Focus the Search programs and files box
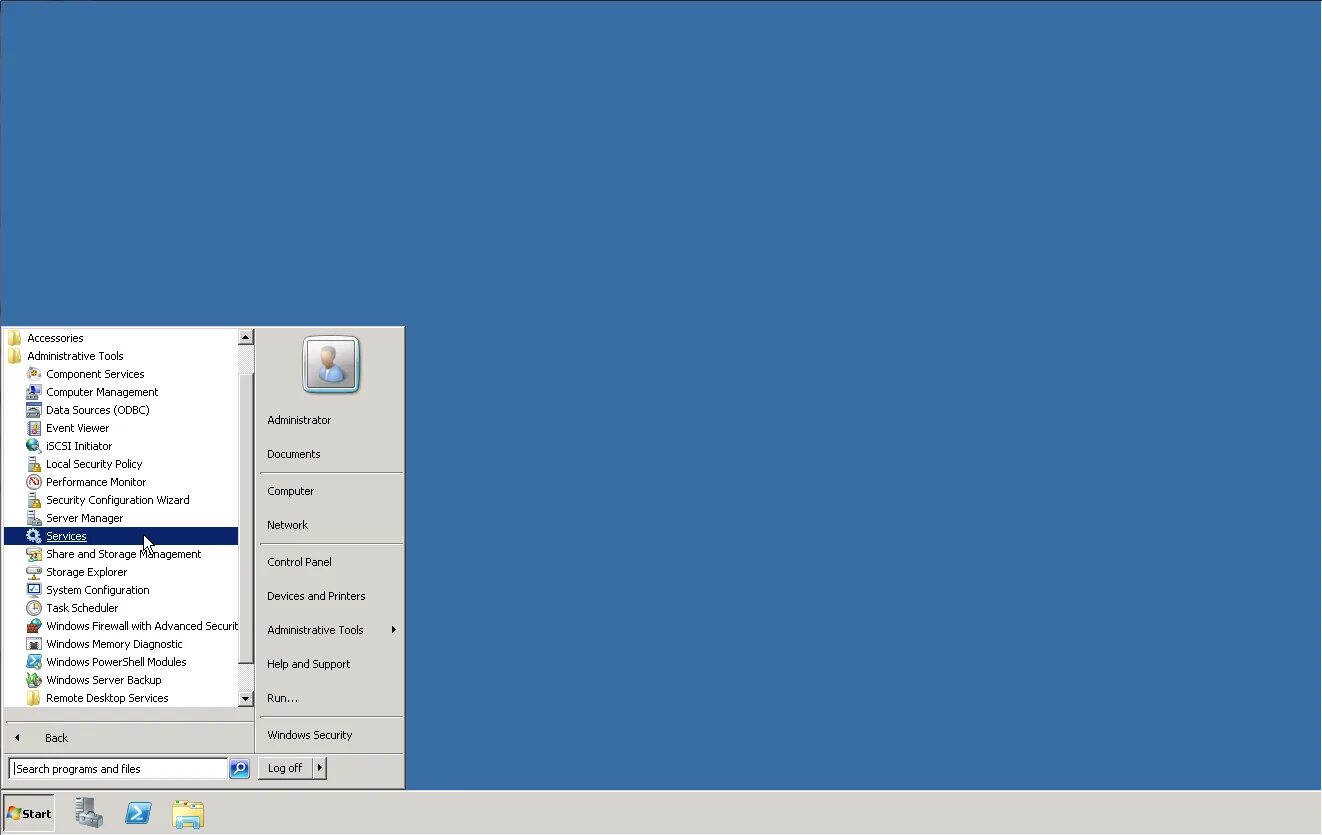Viewport: 1322px width, 835px height. coord(118,768)
